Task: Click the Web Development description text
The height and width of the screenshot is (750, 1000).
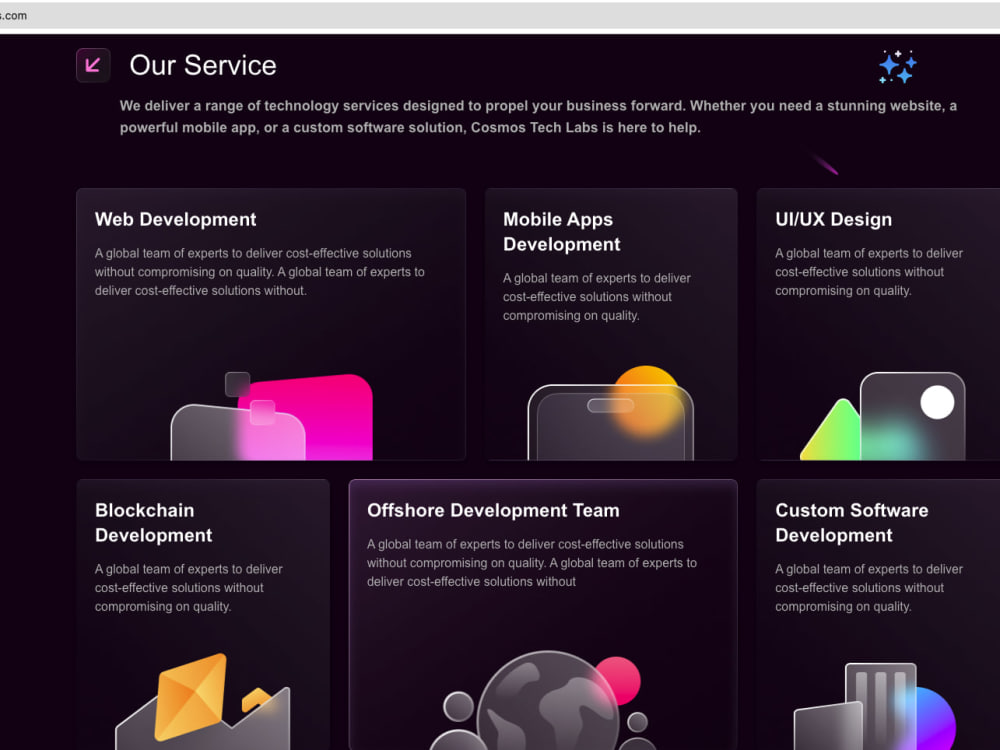Action: pos(260,272)
